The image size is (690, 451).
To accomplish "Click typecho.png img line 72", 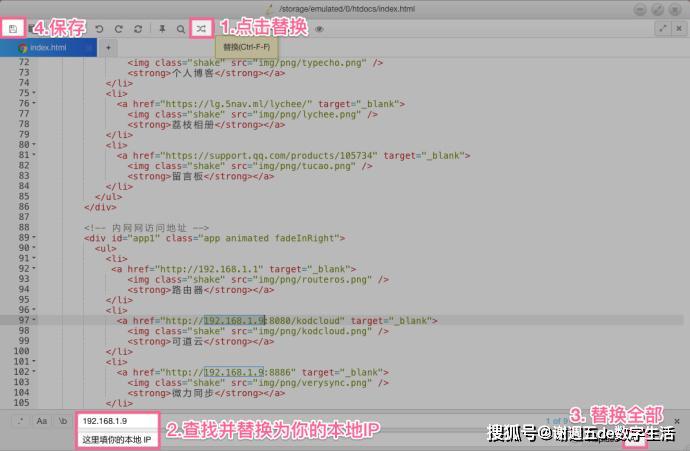I will [255, 62].
